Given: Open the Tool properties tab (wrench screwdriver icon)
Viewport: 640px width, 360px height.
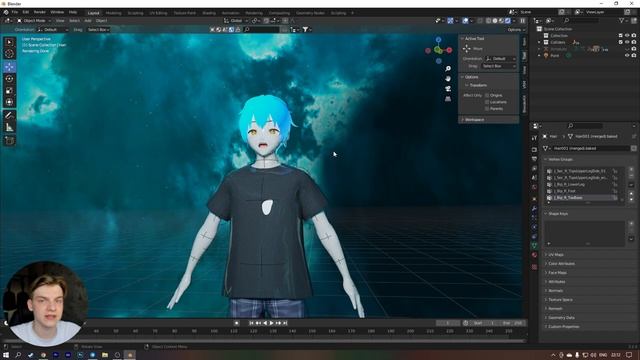Looking at the screenshot, I should pos(534,138).
